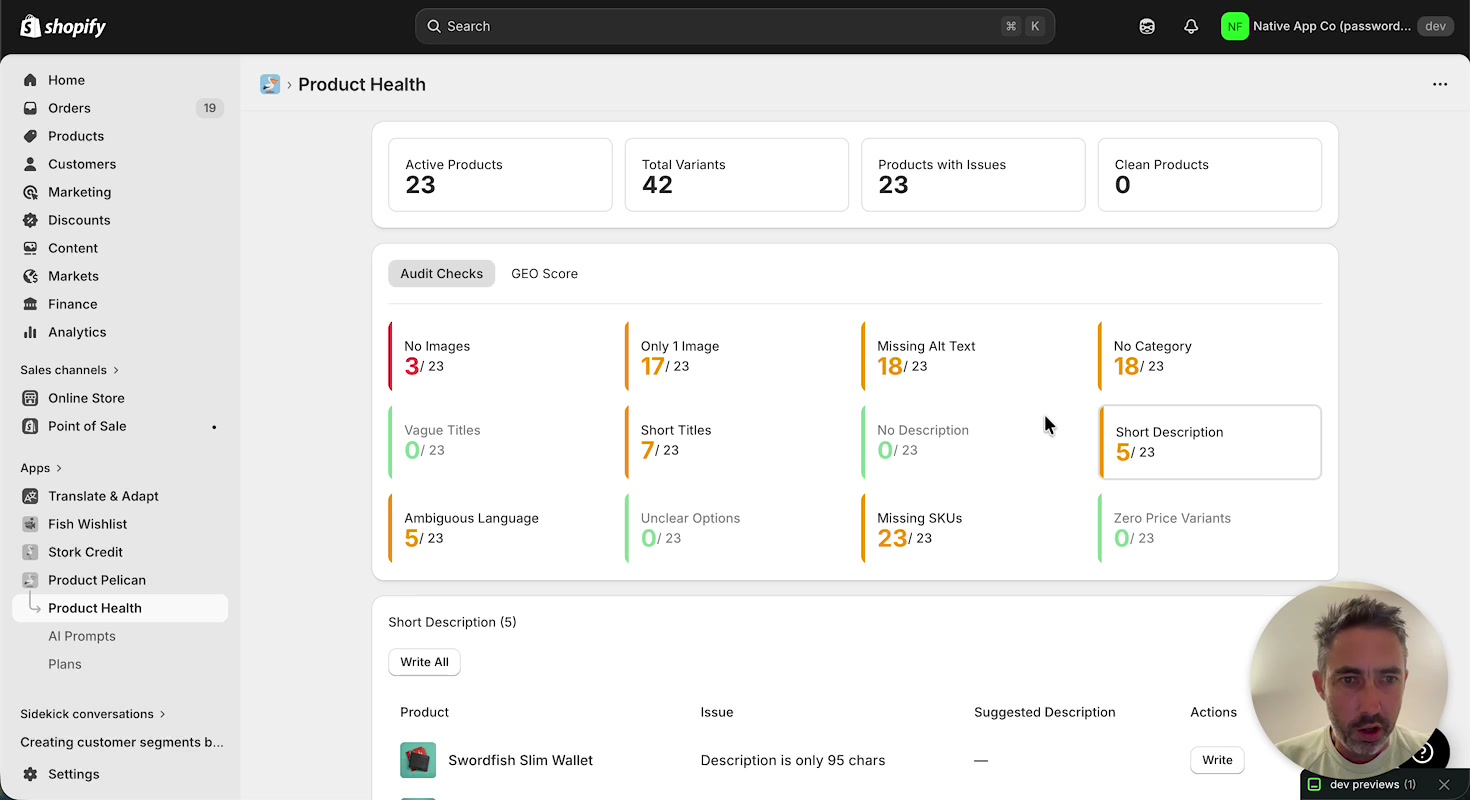Go to Home in the sidebar
The width and height of the screenshot is (1470, 800).
point(66,80)
